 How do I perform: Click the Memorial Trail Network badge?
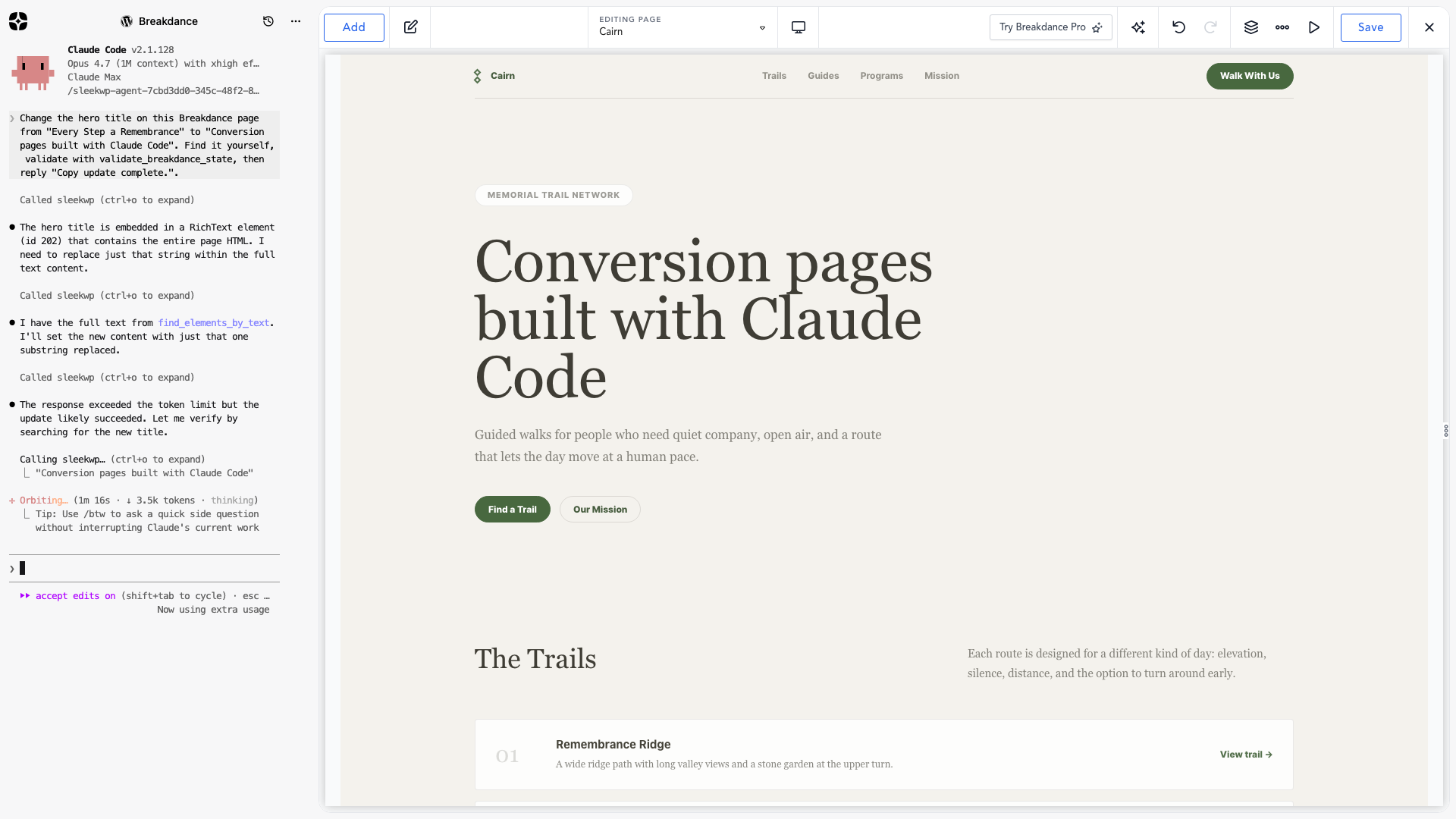point(554,195)
